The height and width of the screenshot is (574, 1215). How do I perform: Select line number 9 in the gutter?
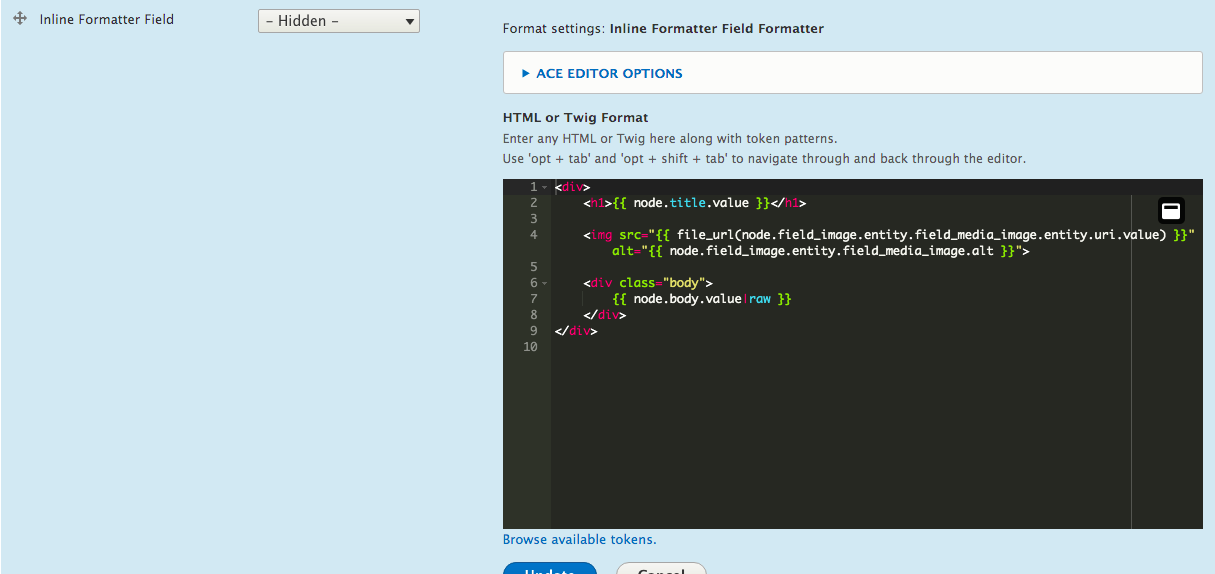pos(534,331)
